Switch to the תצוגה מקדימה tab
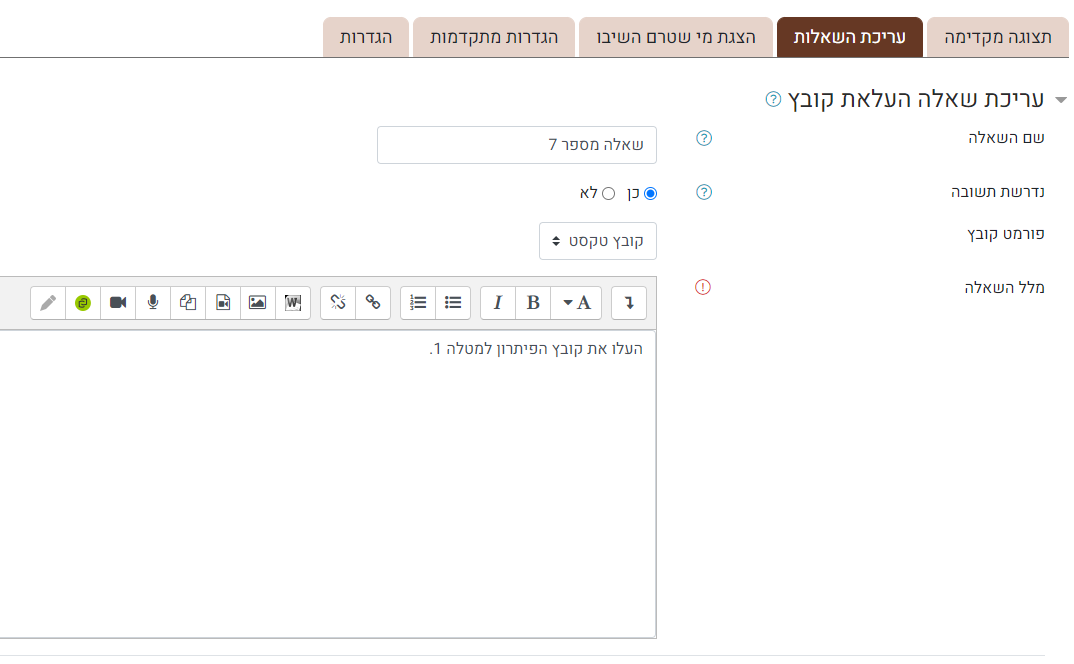 click(x=999, y=37)
